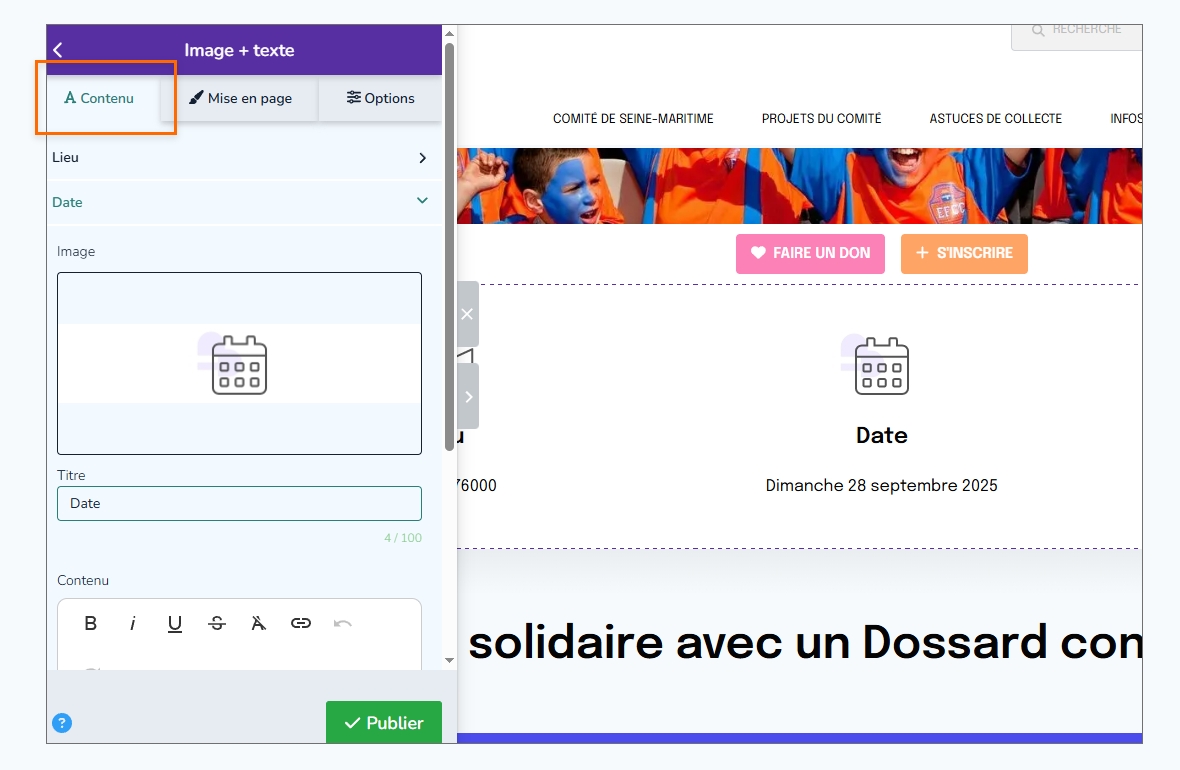1180x770 pixels.
Task: Click the Faire un don button
Action: pos(810,254)
